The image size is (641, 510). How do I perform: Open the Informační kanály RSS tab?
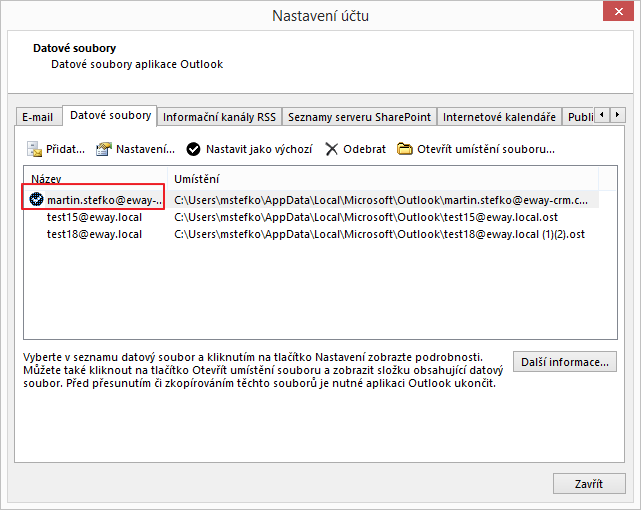pos(220,117)
